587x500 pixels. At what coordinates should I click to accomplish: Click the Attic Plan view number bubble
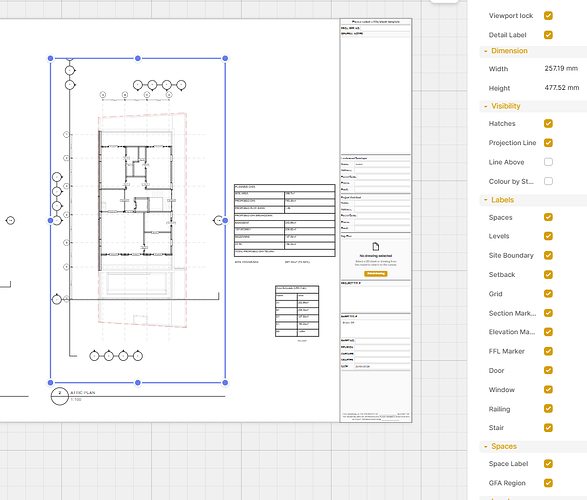(60, 396)
